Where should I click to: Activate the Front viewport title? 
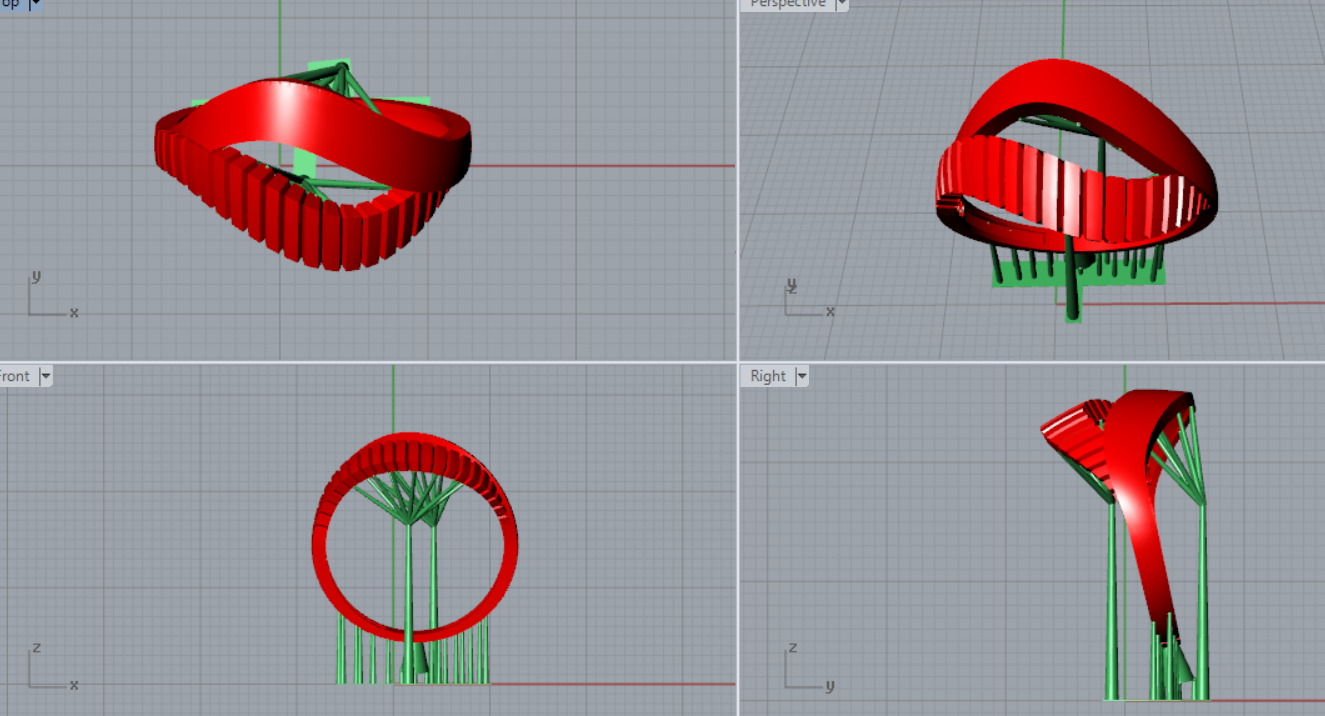tap(15, 376)
